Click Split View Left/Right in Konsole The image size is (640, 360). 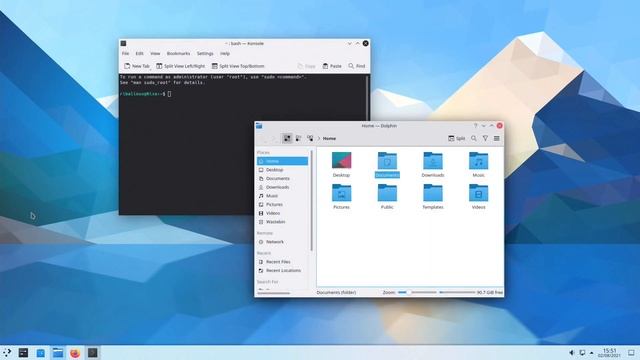click(180, 66)
